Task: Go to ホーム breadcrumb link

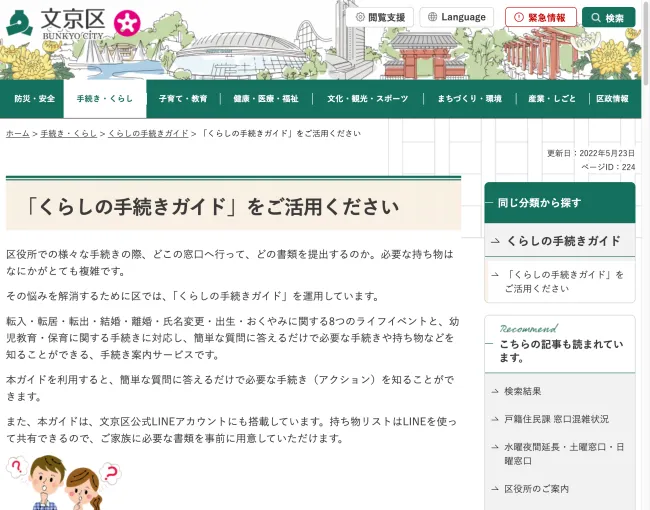Action: coord(18,134)
